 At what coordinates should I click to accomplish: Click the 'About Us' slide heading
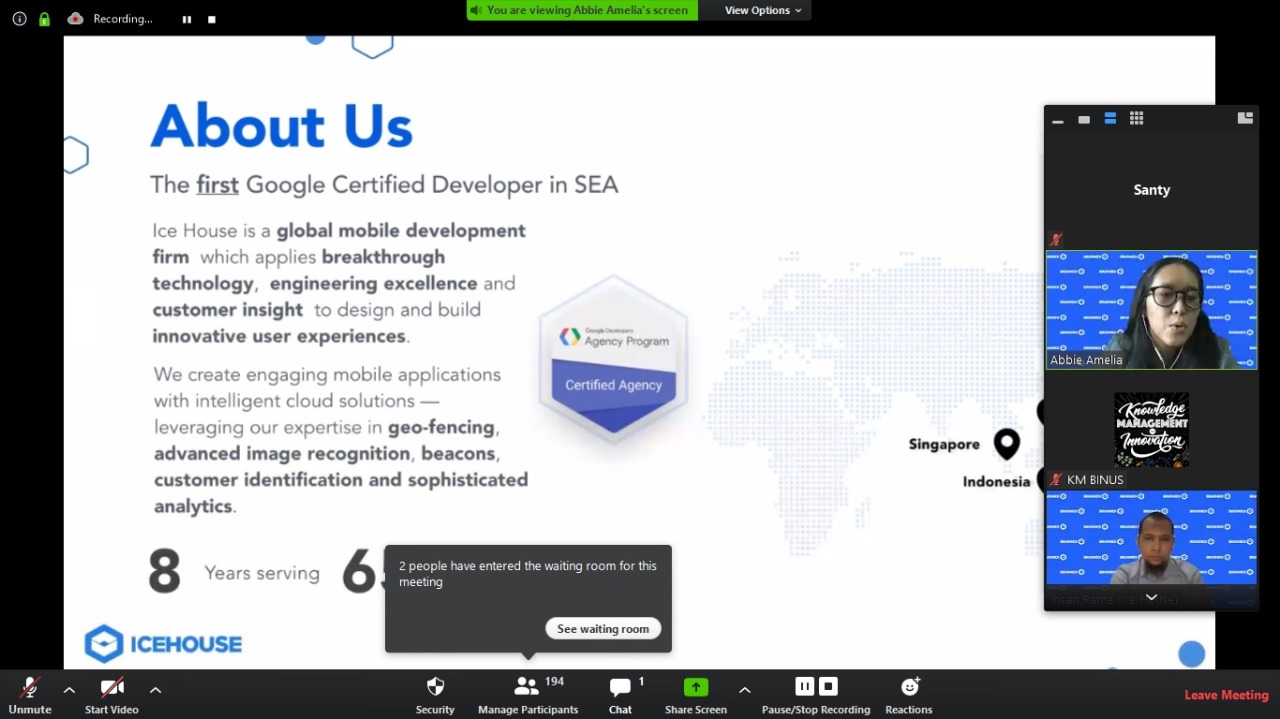[281, 125]
